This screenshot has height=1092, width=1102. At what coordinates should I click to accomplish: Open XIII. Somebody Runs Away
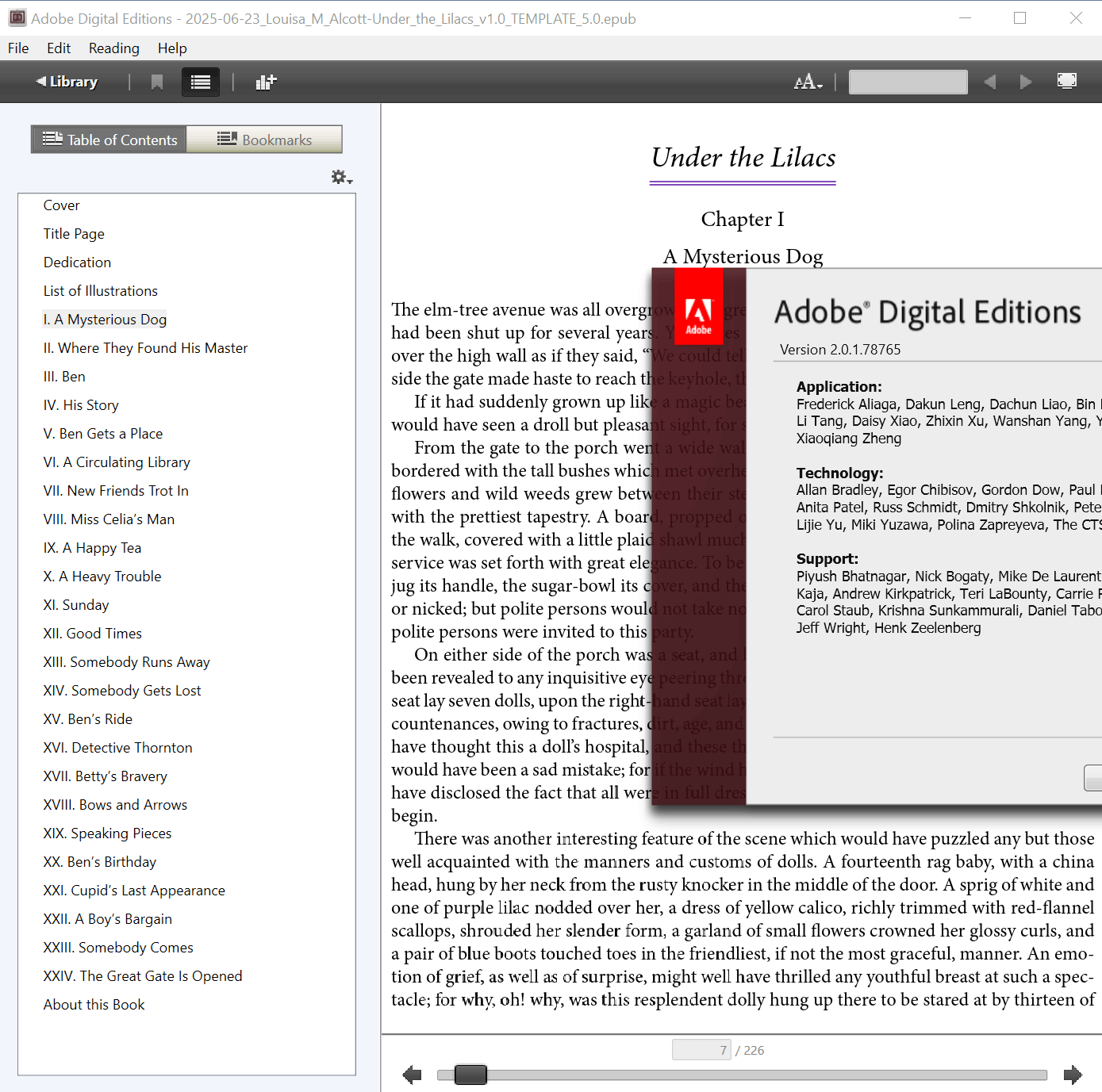point(127,662)
